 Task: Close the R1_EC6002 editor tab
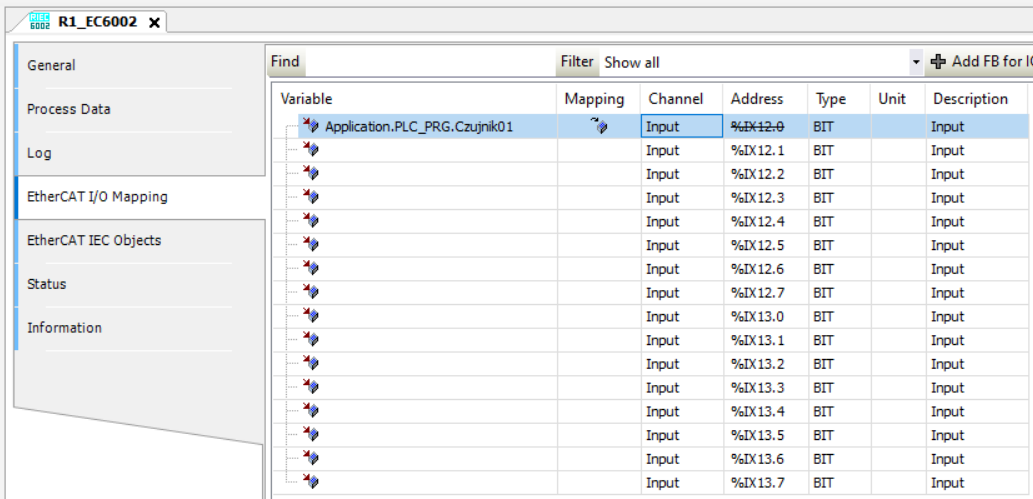[x=154, y=23]
